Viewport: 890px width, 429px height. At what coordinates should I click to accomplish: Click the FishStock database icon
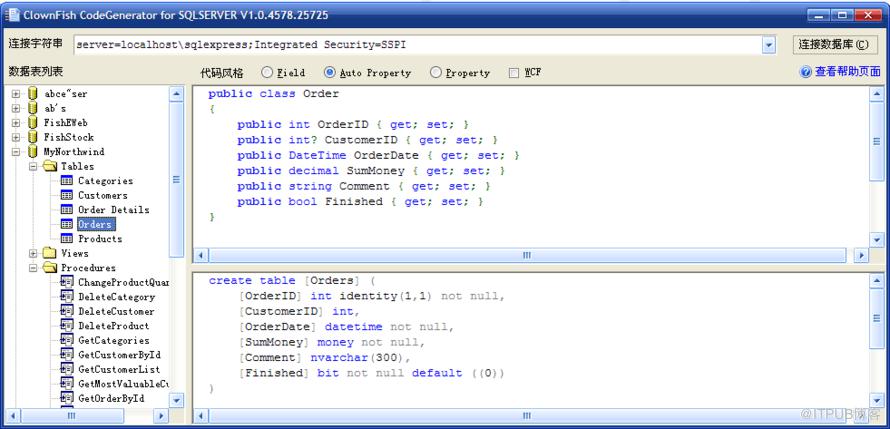click(x=33, y=137)
